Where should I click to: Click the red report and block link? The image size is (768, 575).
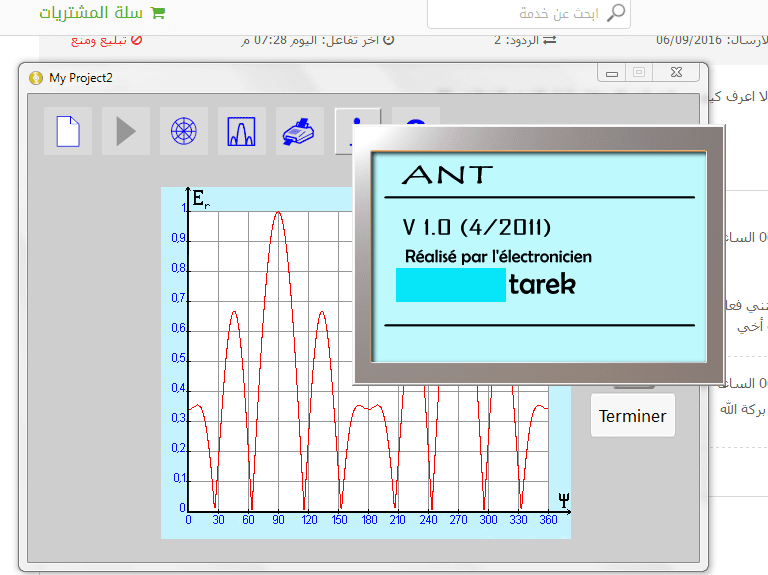coord(106,40)
